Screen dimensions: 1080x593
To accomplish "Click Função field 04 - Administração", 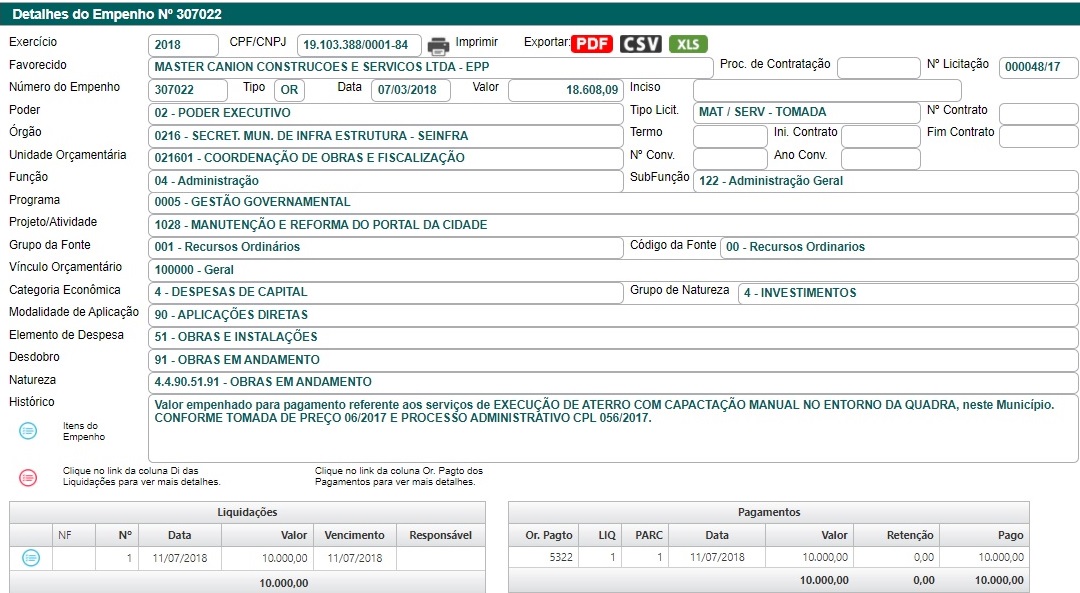I will click(386, 181).
